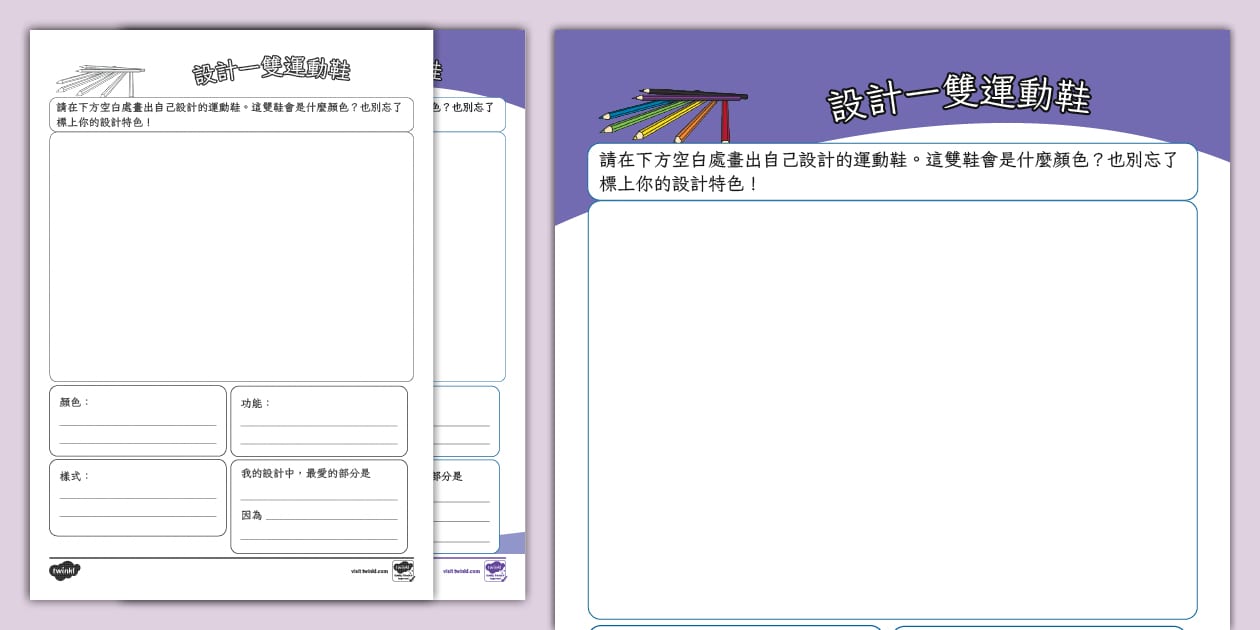Click the 顏色 answer box

coord(138,421)
